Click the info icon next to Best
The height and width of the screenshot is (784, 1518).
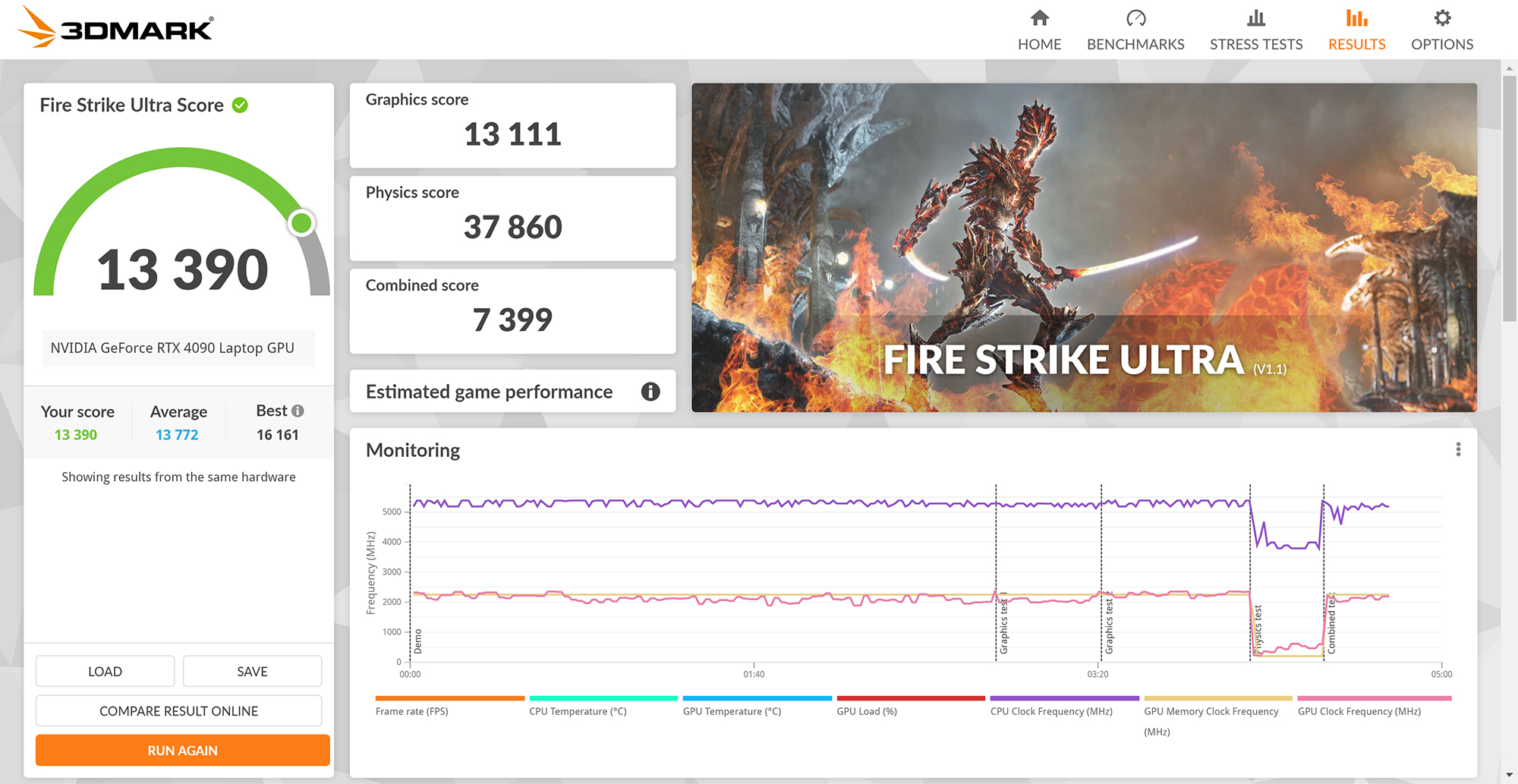click(298, 411)
